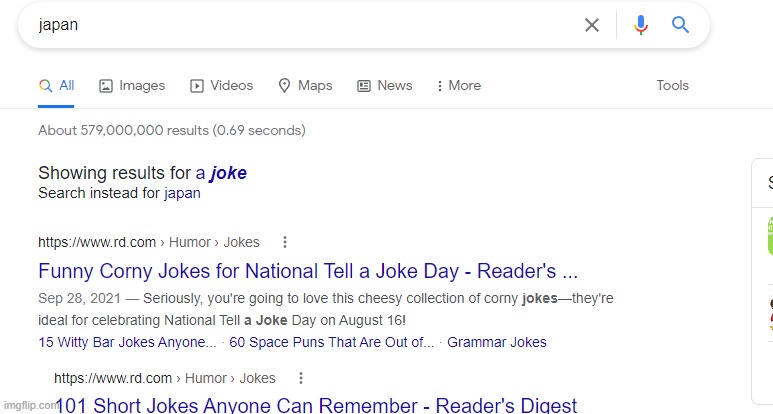Open 101 Short Jokes Anyone Can Remember result
773x414 pixels.
pyautogui.click(x=316, y=405)
